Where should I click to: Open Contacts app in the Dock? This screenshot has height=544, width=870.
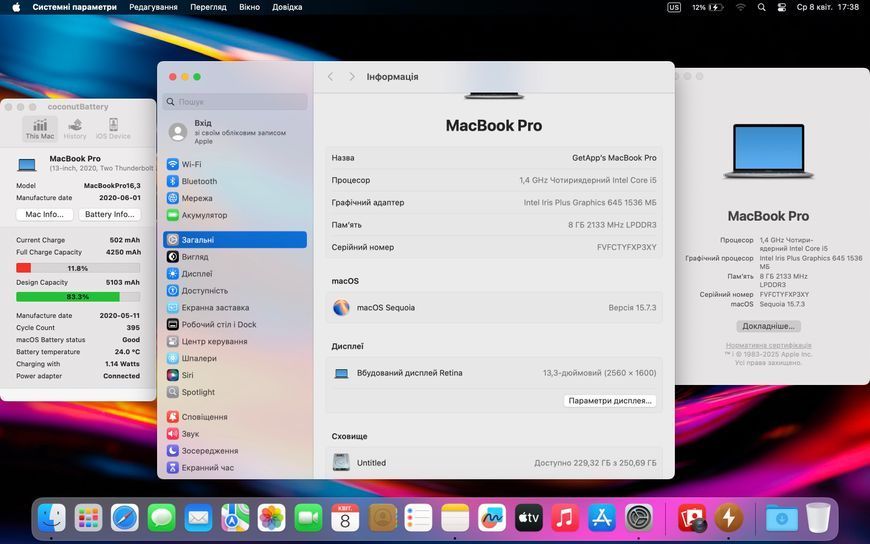coord(382,518)
